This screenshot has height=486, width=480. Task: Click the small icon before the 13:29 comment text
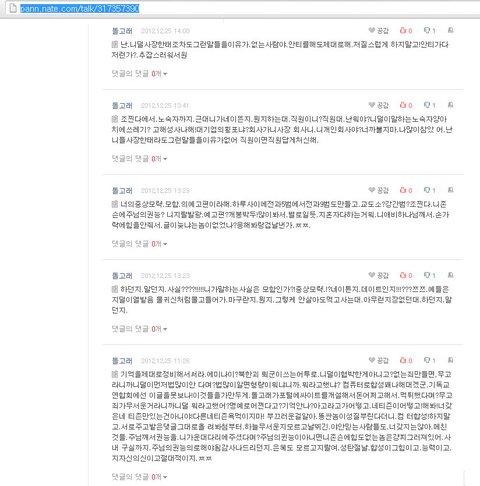click(115, 204)
